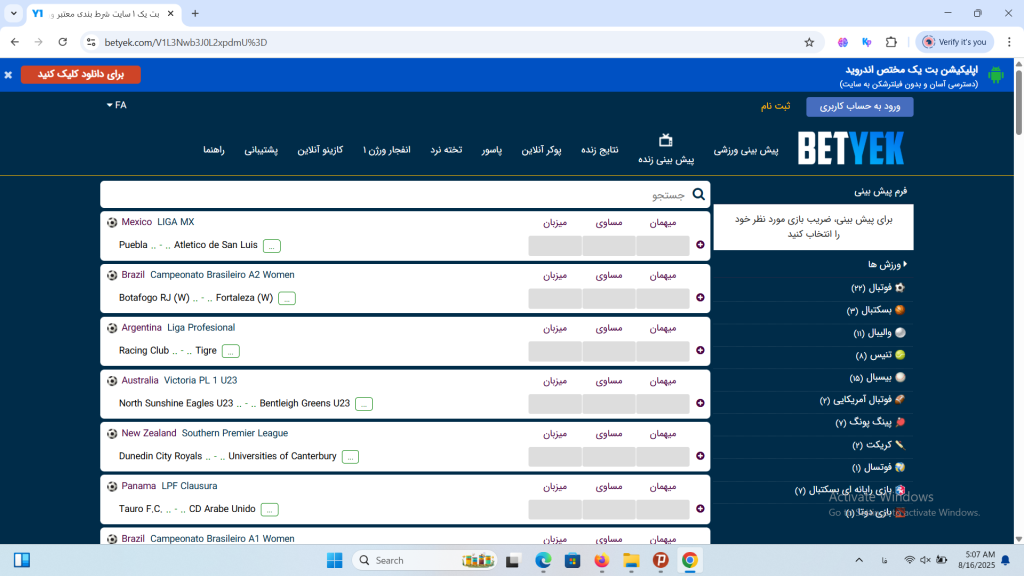This screenshot has height=576, width=1024.
Task: Click soccer ball icon for Mexico LIGA MX
Action: coord(112,223)
